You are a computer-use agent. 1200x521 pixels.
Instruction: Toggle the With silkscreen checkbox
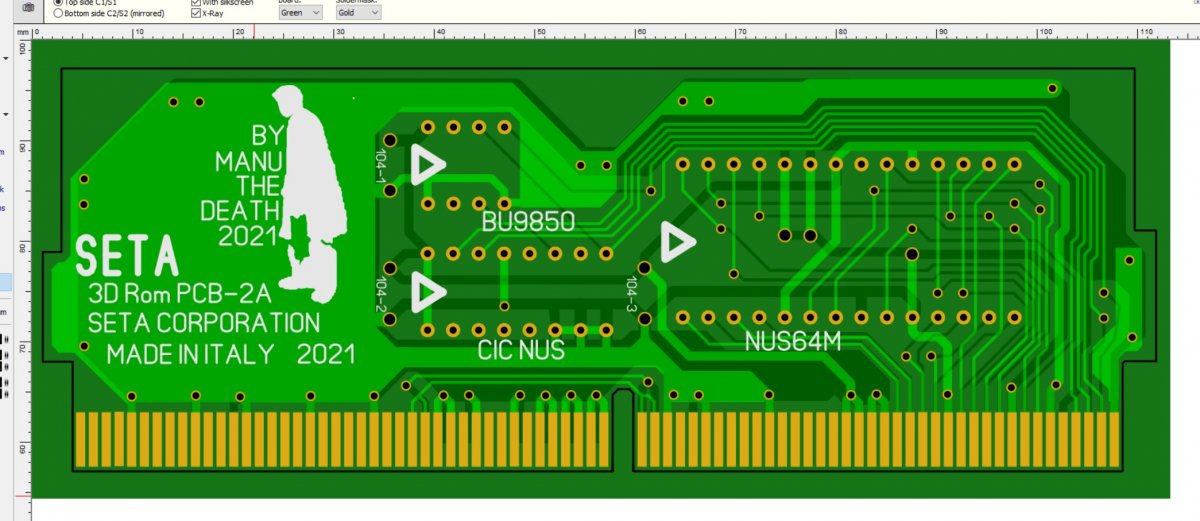click(195, 3)
